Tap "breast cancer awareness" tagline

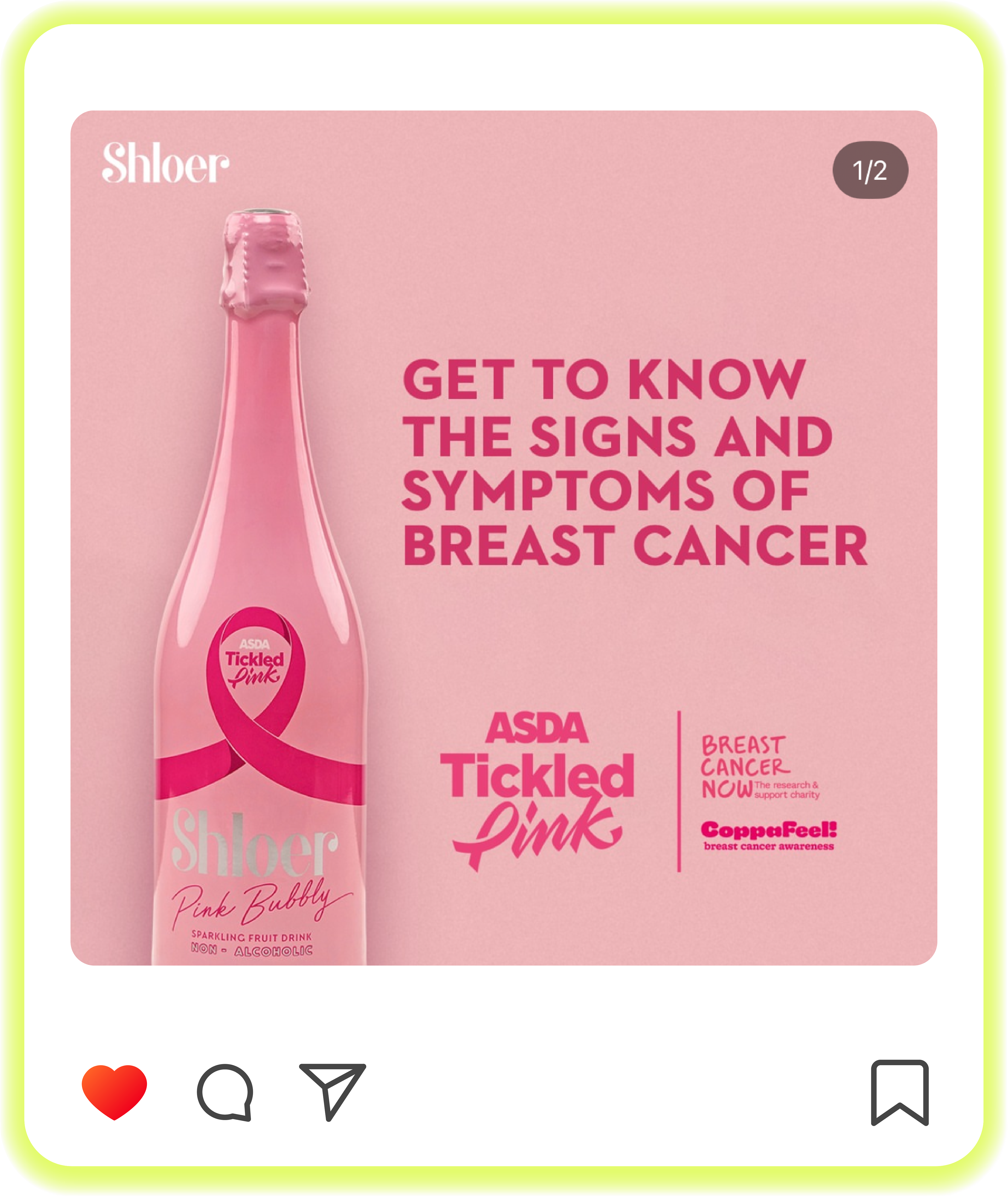pyautogui.click(x=769, y=846)
